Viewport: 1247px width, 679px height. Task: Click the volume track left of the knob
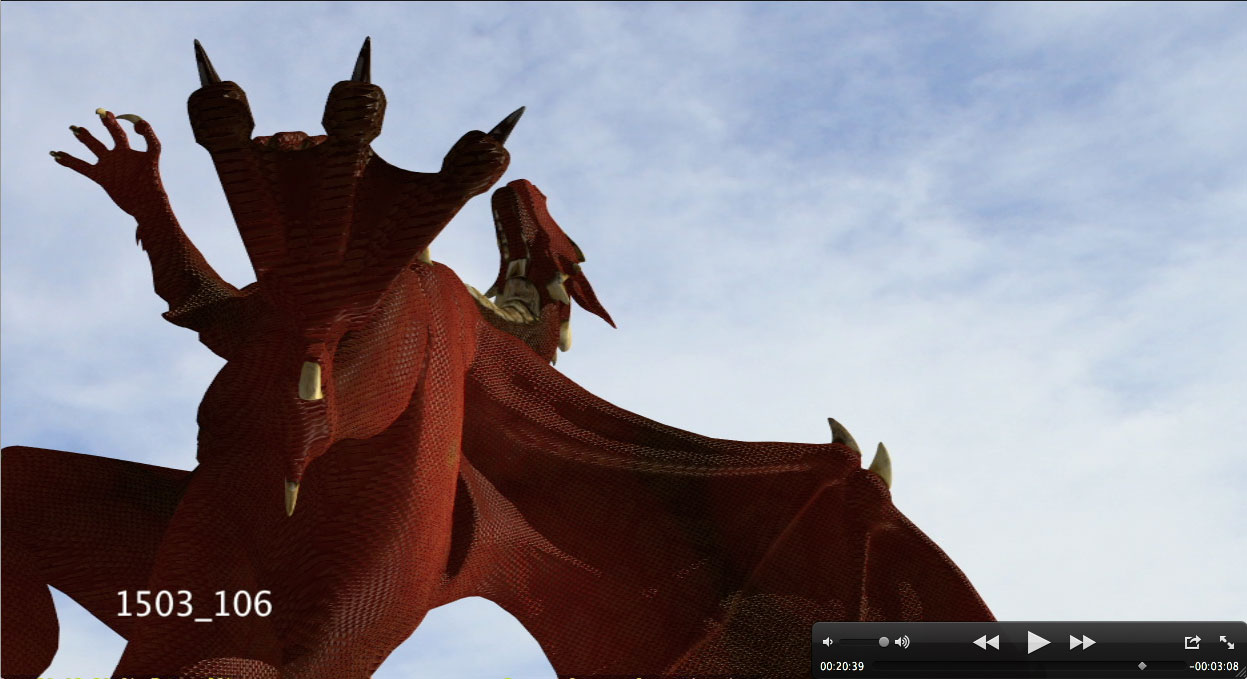coord(858,642)
